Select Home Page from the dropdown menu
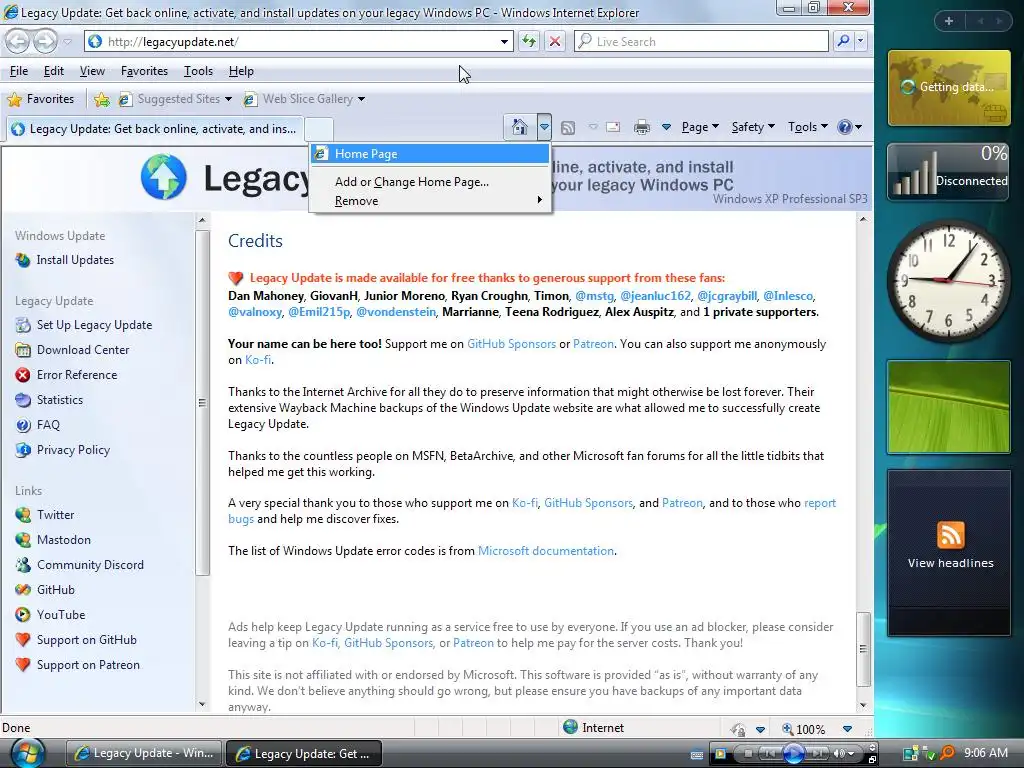Screen dimensions: 1024x768 (430, 153)
